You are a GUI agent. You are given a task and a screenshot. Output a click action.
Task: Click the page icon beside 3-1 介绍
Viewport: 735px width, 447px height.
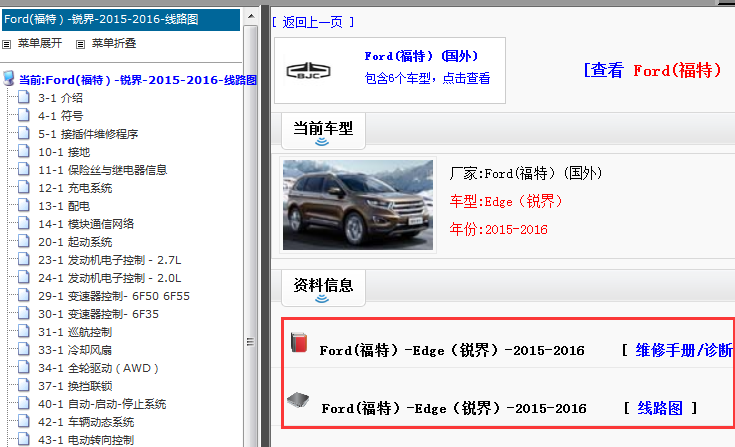click(23, 97)
